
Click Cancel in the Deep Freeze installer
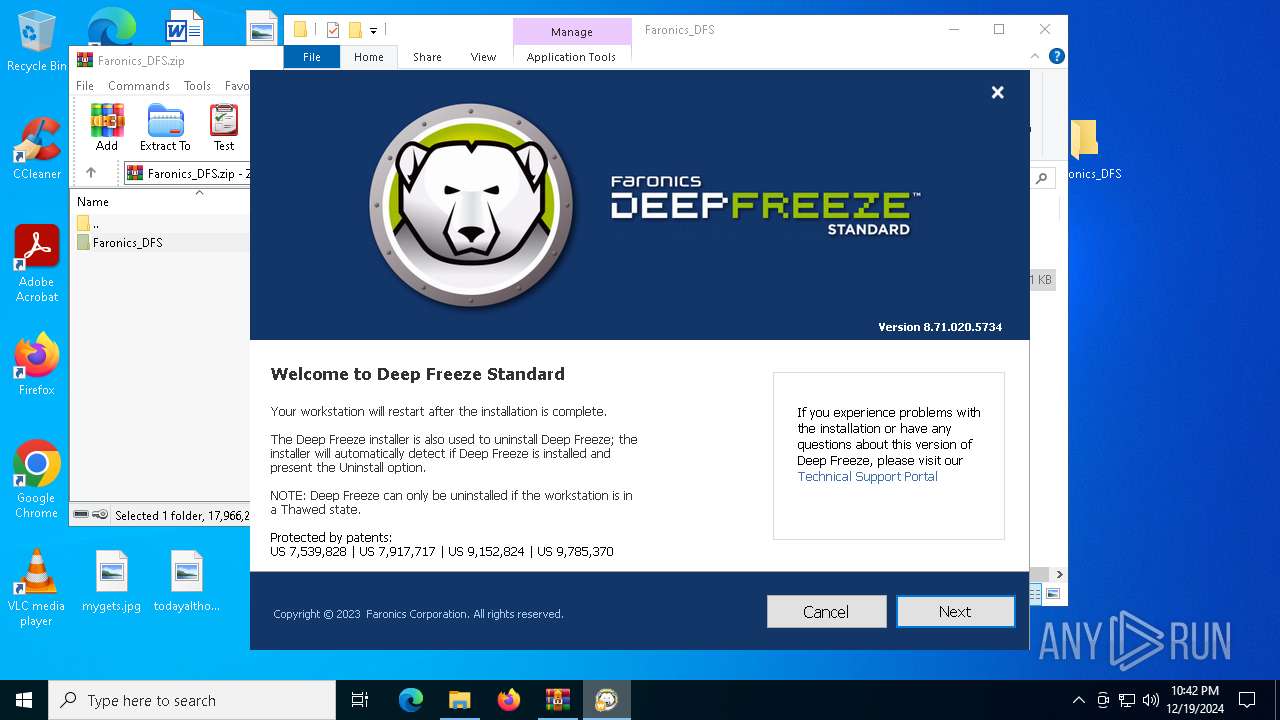coord(826,611)
